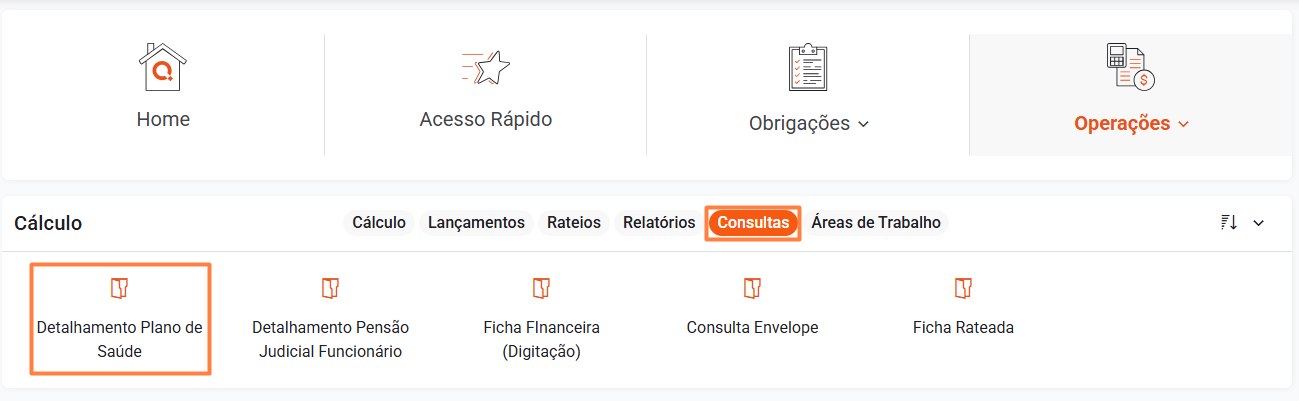The image size is (1299, 401).
Task: Click the Home house icon
Action: point(163,68)
